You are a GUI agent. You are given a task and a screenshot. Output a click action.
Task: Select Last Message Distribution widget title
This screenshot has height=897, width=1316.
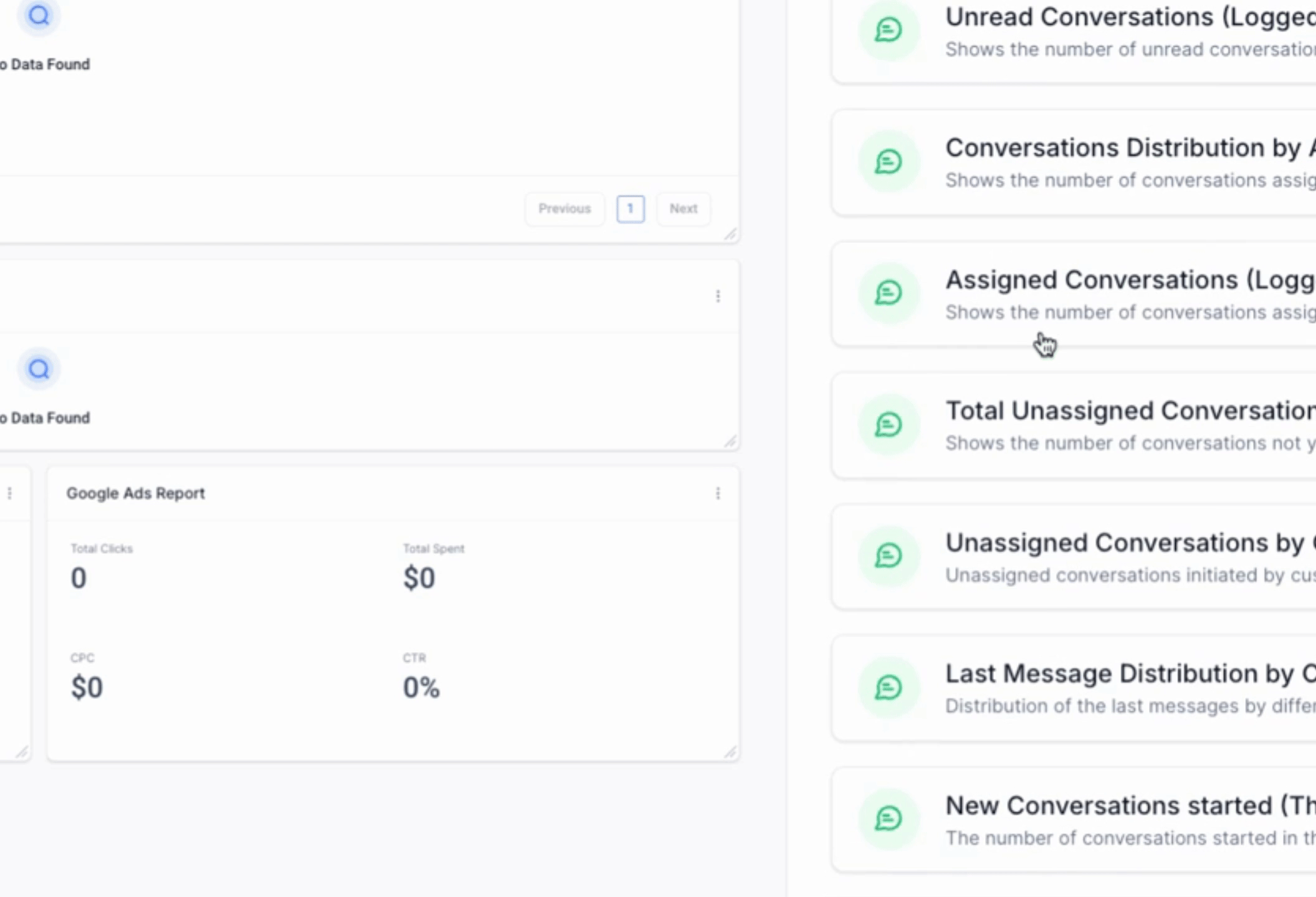pos(1129,674)
